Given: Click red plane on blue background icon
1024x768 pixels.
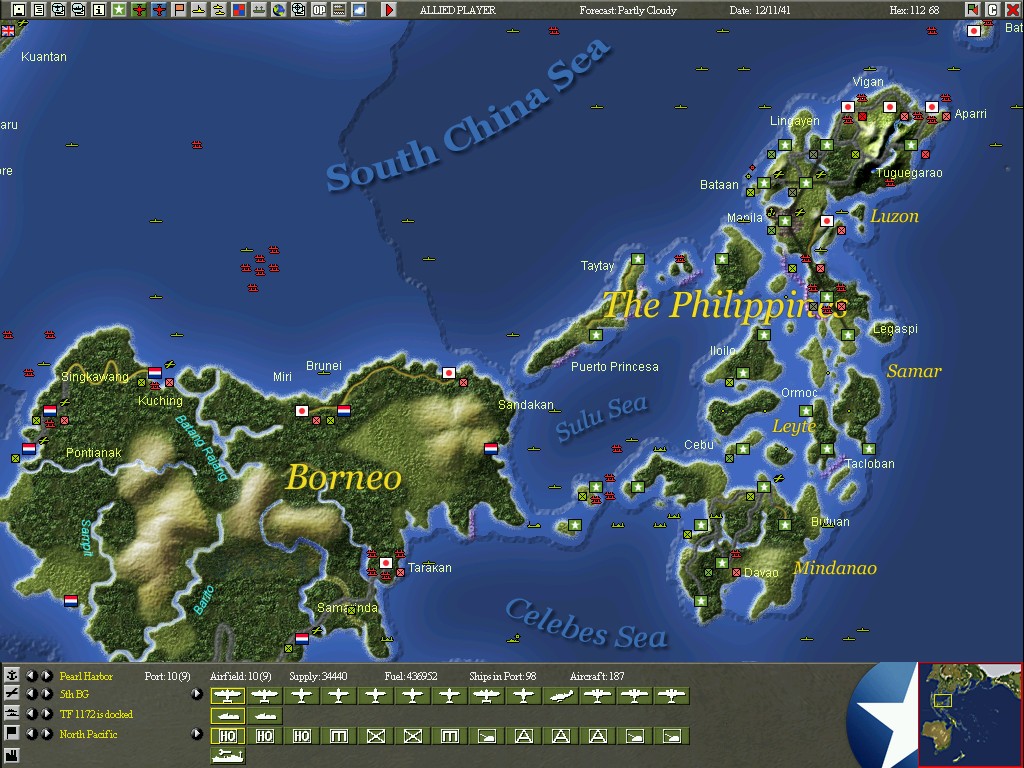Looking at the screenshot, I should [159, 9].
